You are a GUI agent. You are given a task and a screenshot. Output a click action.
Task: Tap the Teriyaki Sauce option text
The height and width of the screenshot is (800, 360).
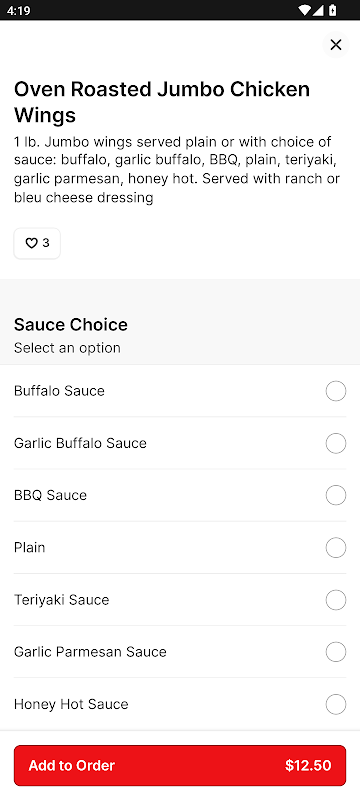click(61, 599)
